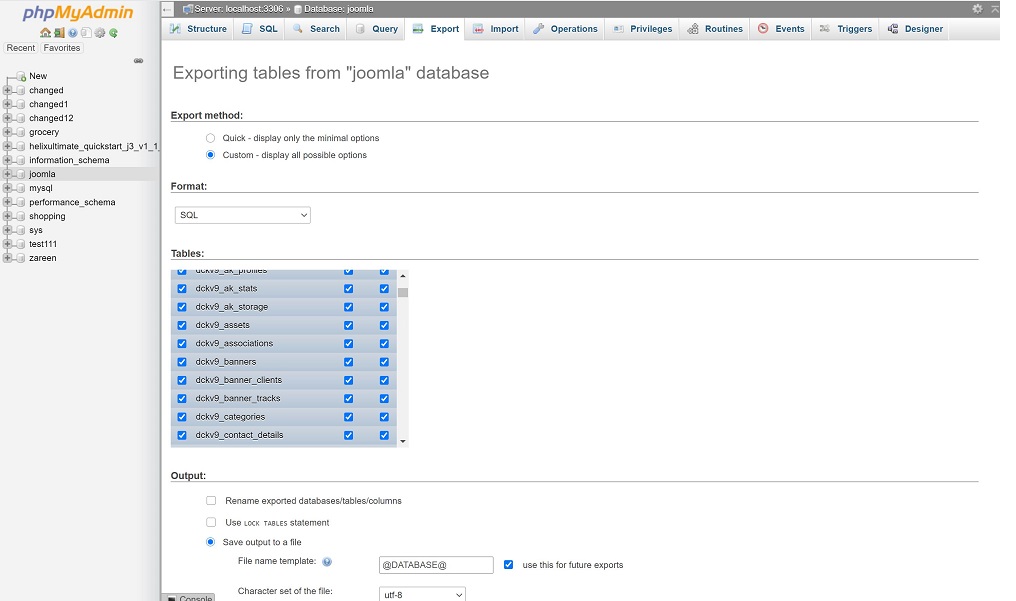This screenshot has height=601, width=1016.
Task: Click the MySQL documentation pages icon
Action: (x=86, y=32)
